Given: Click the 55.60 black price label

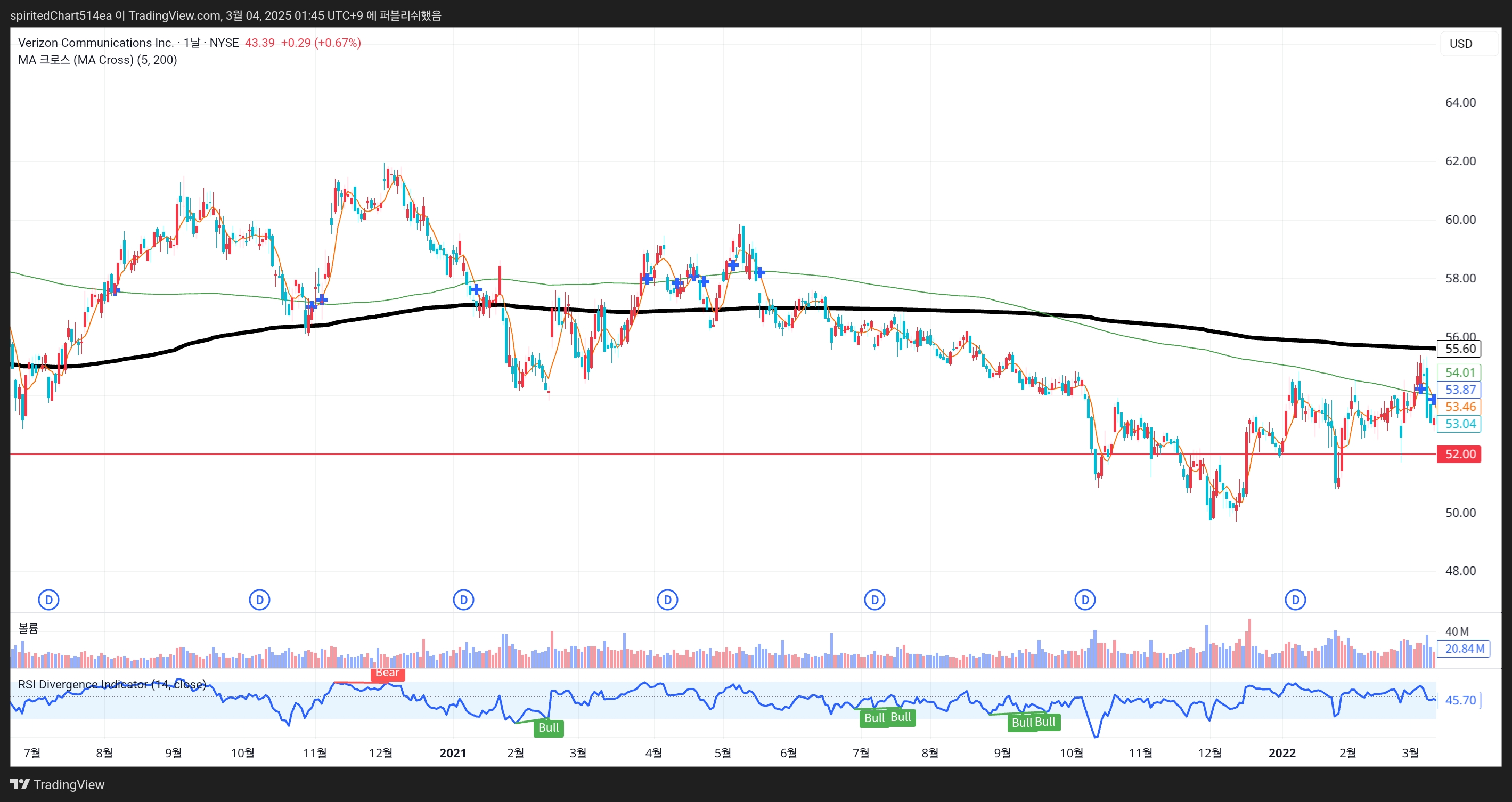Looking at the screenshot, I should [x=1459, y=349].
